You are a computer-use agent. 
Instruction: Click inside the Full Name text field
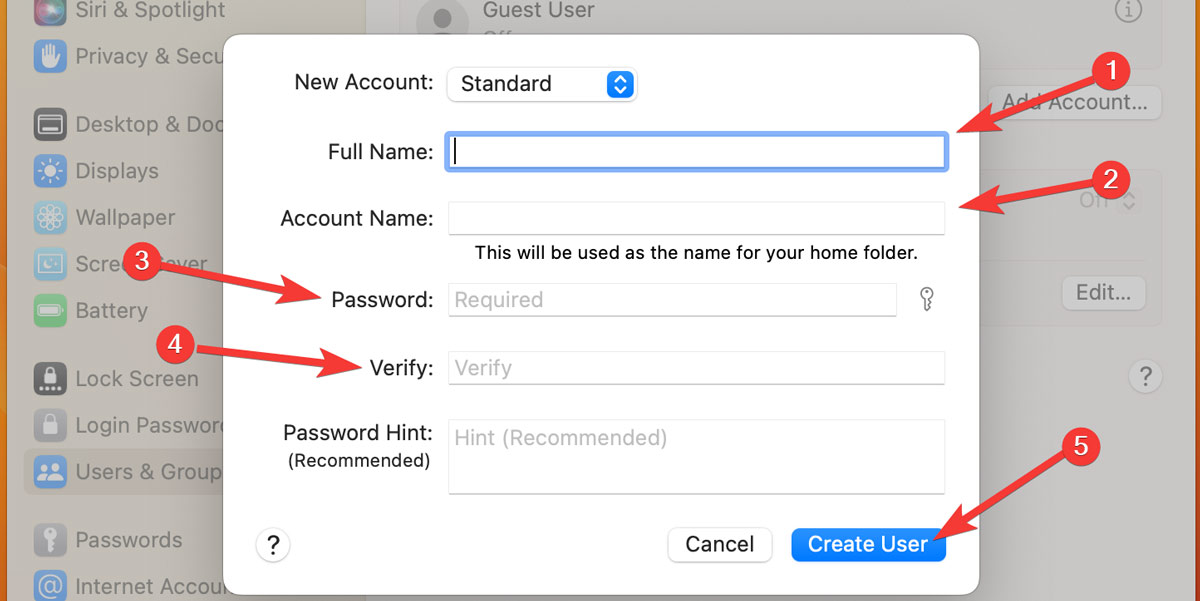pos(697,151)
